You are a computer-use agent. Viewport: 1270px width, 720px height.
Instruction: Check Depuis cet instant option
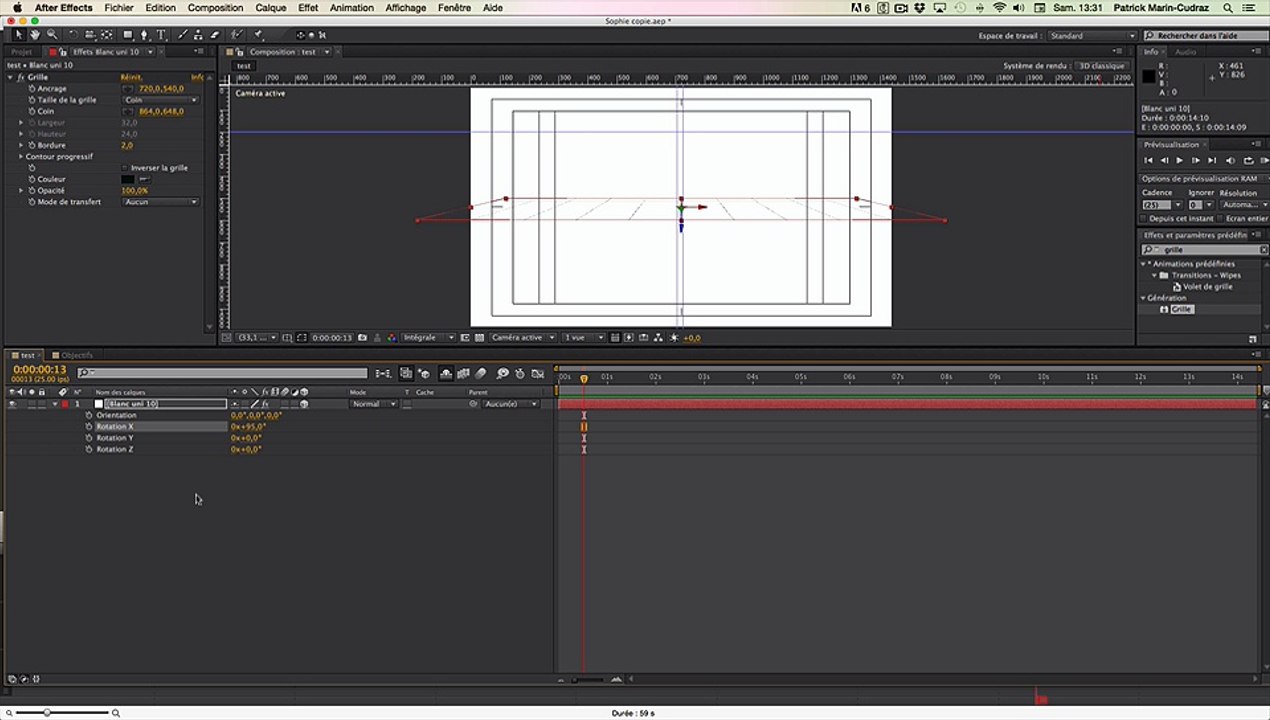pos(1143,219)
